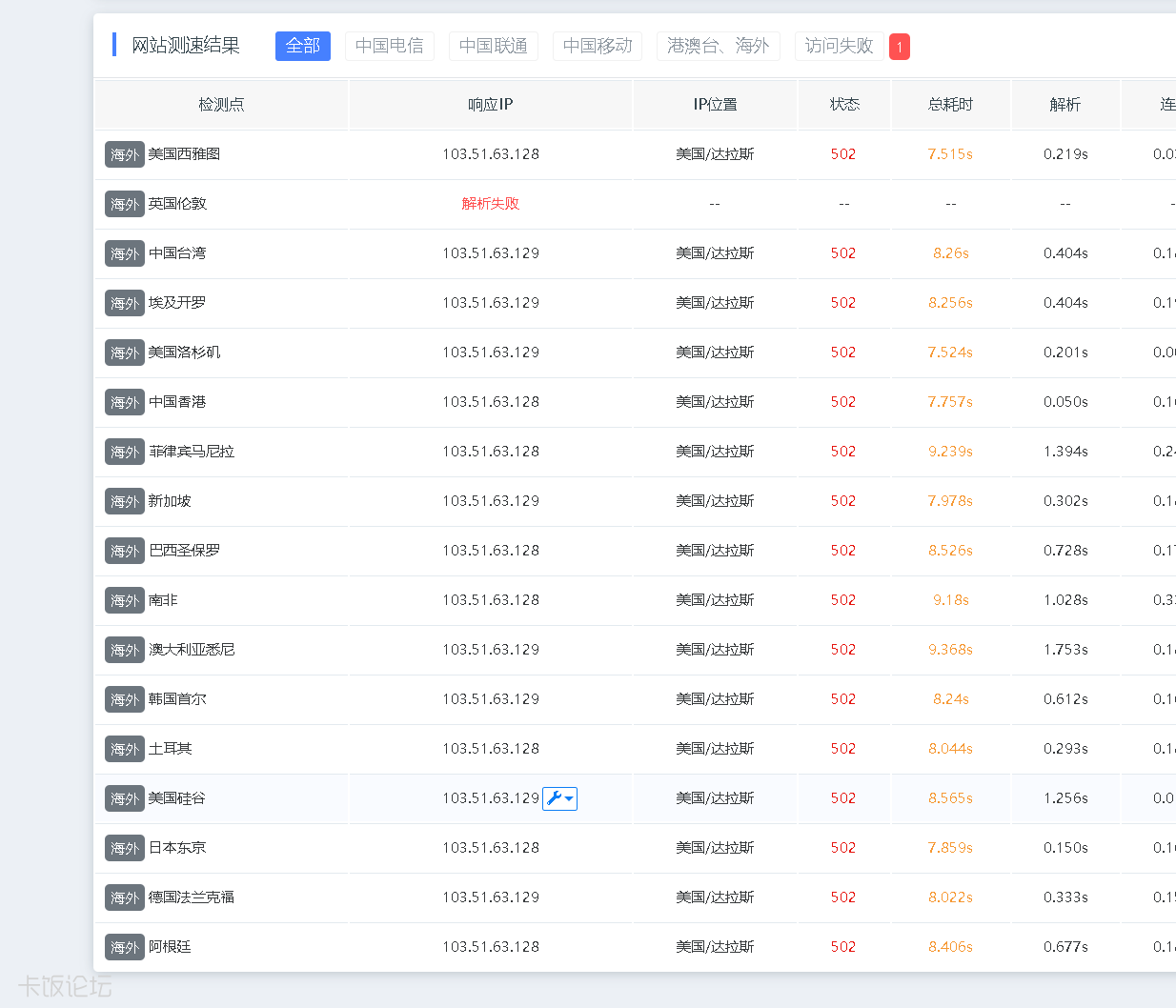Screen dimensions: 1176x1008
Task: Click the 9.368s total time value
Action: [950, 650]
